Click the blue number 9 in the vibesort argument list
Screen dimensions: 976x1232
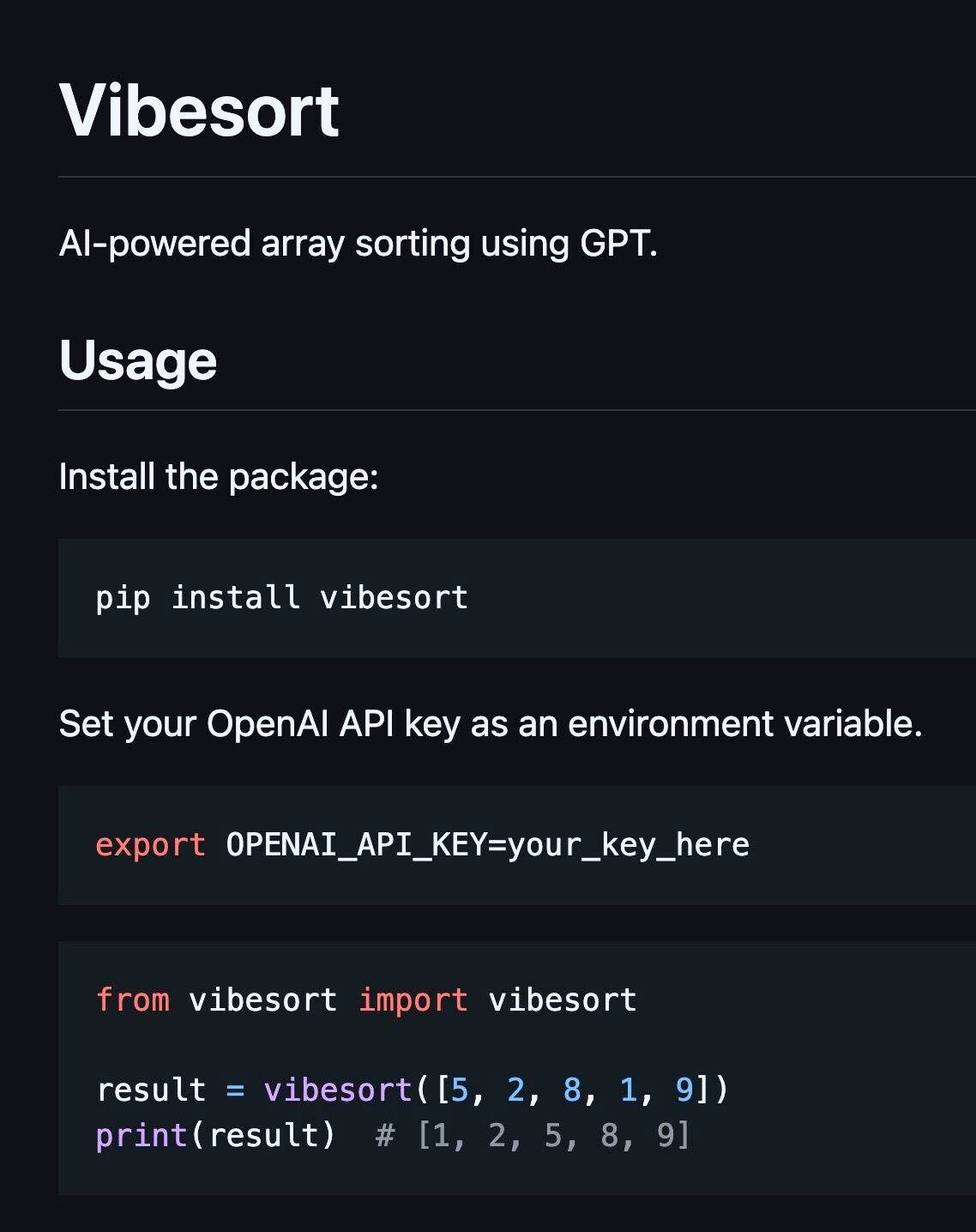click(x=684, y=1090)
